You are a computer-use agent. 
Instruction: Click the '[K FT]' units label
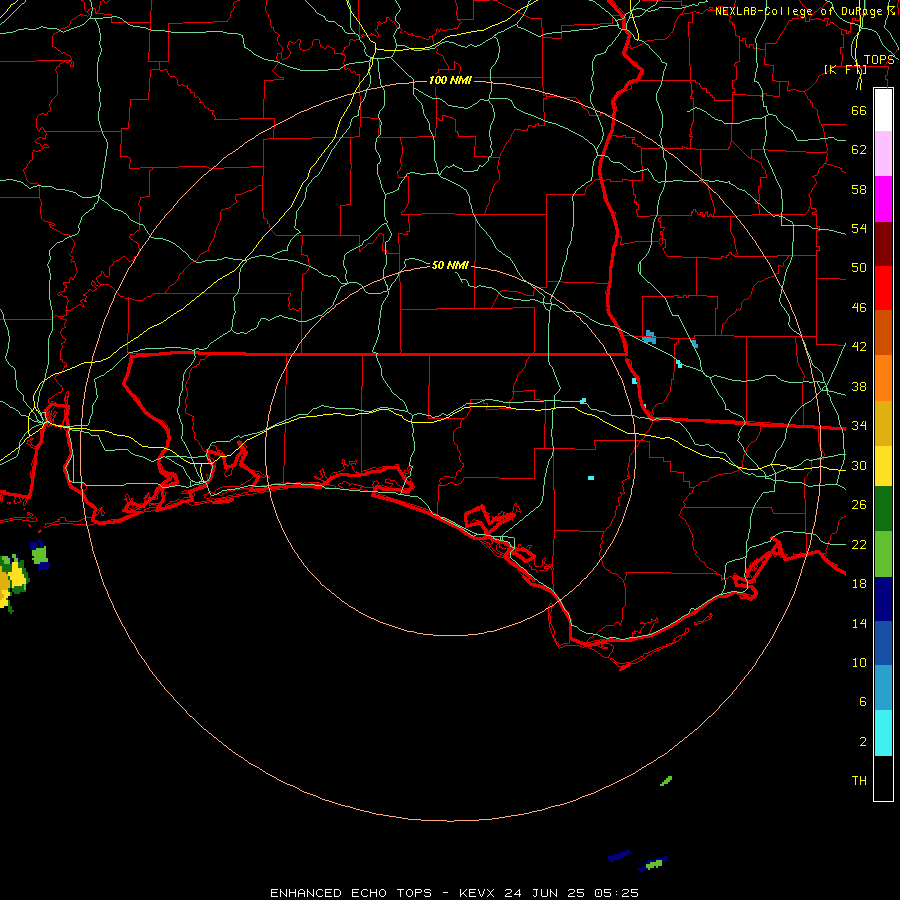pos(845,69)
